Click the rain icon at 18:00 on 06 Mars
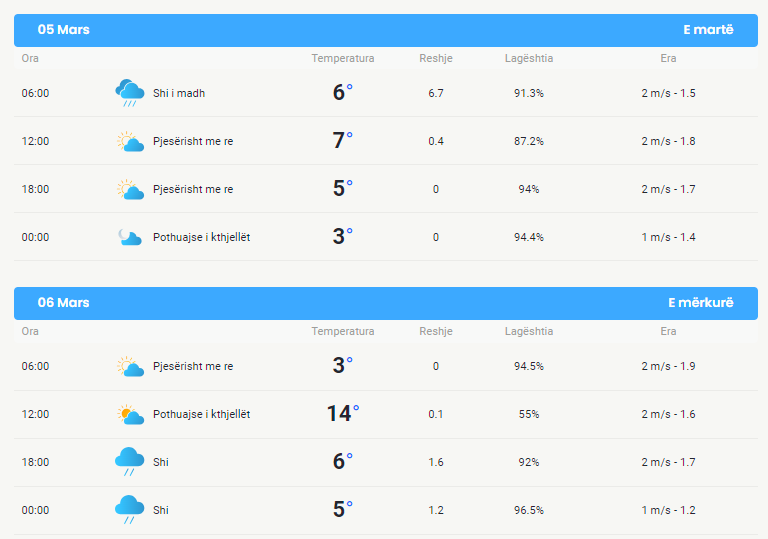 click(x=130, y=462)
